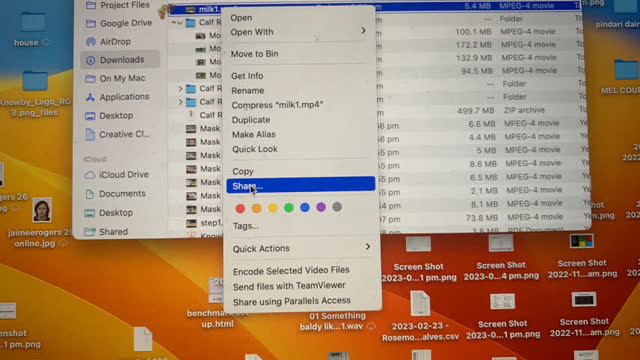Choose Rename from the context menu
The image size is (640, 360).
[247, 91]
